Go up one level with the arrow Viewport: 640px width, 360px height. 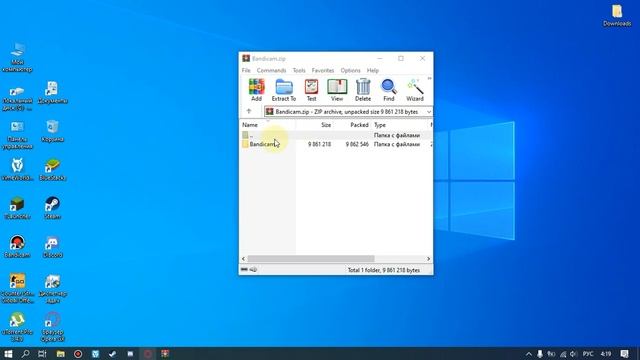(x=249, y=111)
